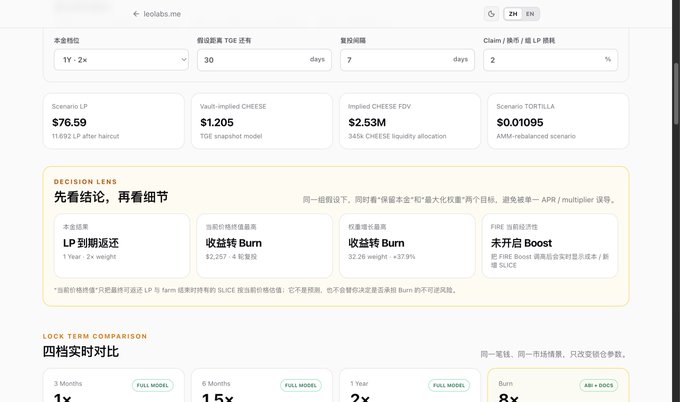The width and height of the screenshot is (680, 402).
Task: Click FULL MODEL badge on 6 Months card
Action: [301, 385]
